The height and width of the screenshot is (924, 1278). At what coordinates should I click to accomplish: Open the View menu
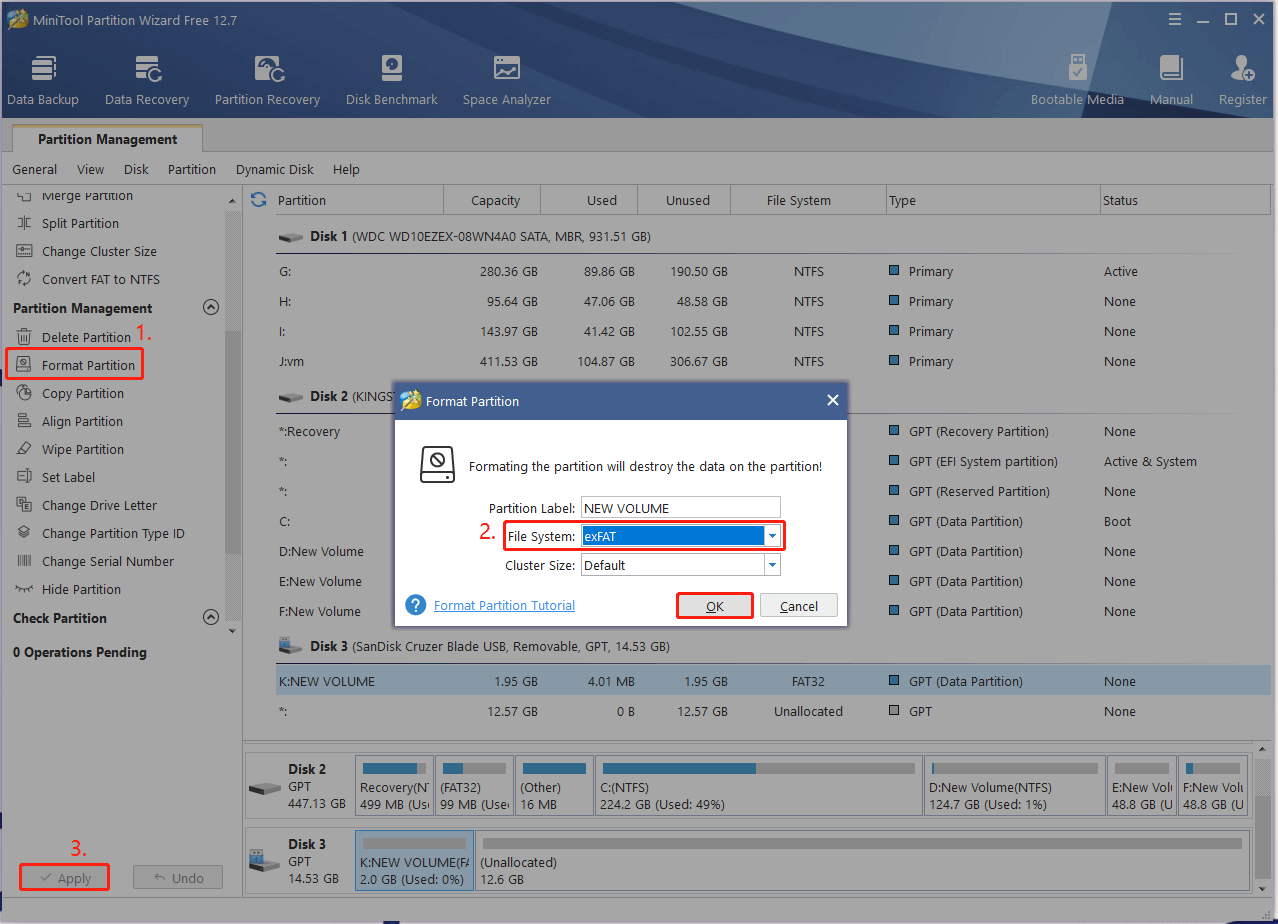coord(90,169)
